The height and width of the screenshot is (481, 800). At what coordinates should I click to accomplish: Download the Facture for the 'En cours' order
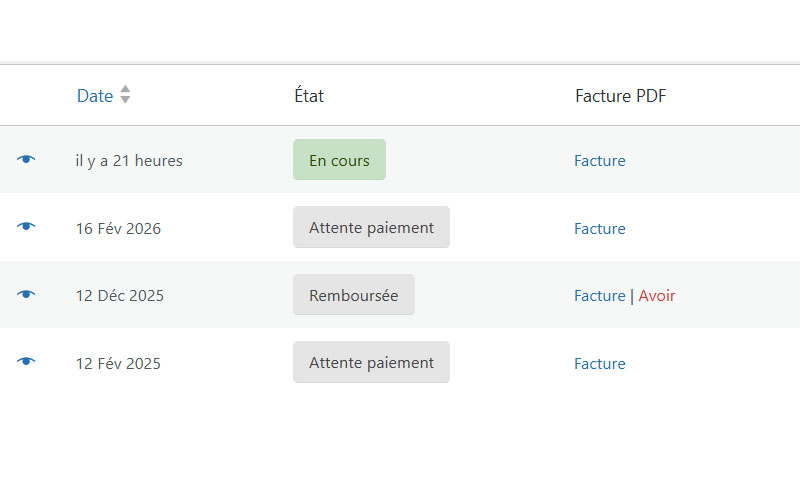pyautogui.click(x=600, y=161)
